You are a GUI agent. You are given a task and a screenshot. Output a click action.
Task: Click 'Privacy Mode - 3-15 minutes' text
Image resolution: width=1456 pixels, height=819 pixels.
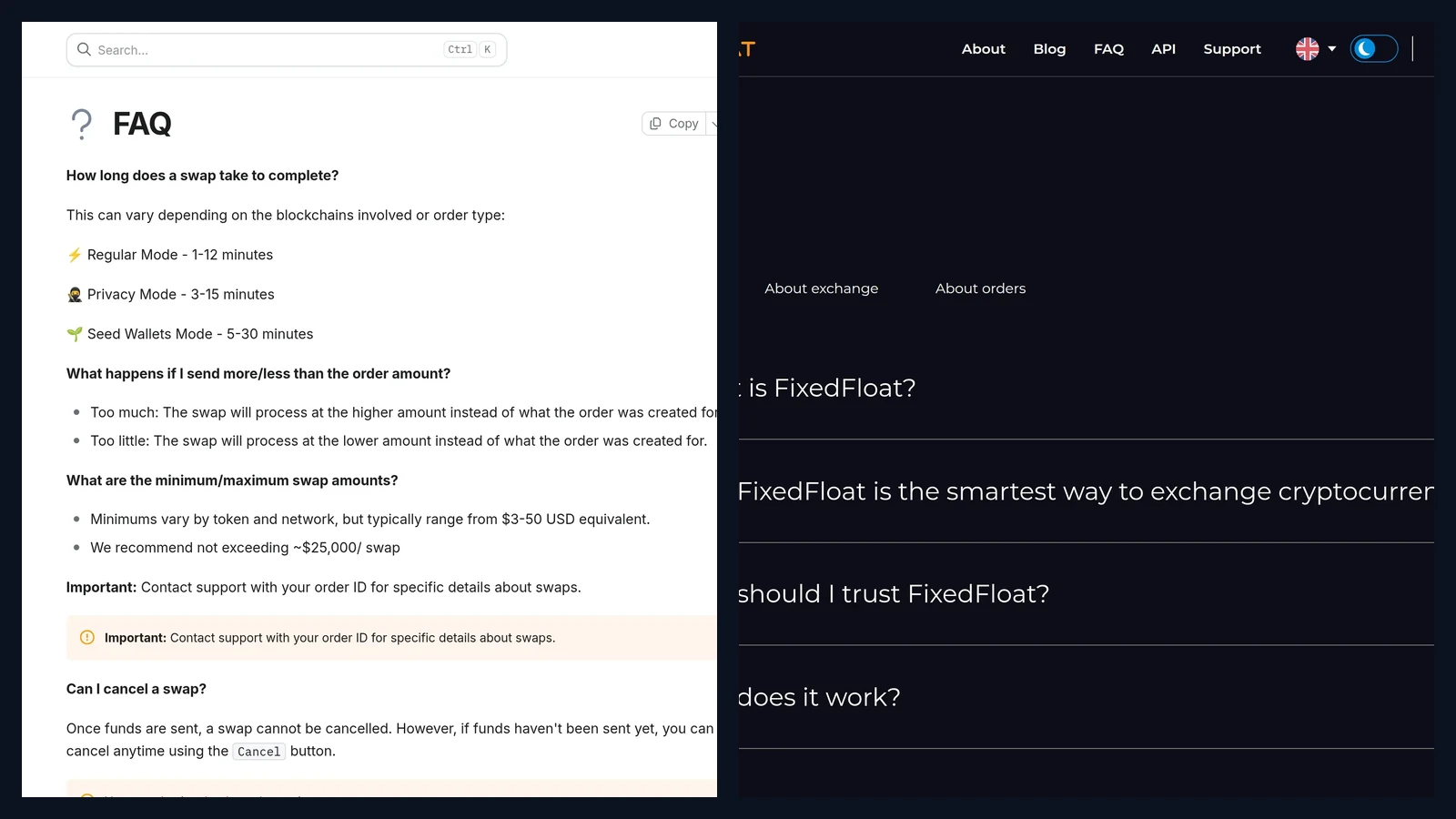pos(181,295)
